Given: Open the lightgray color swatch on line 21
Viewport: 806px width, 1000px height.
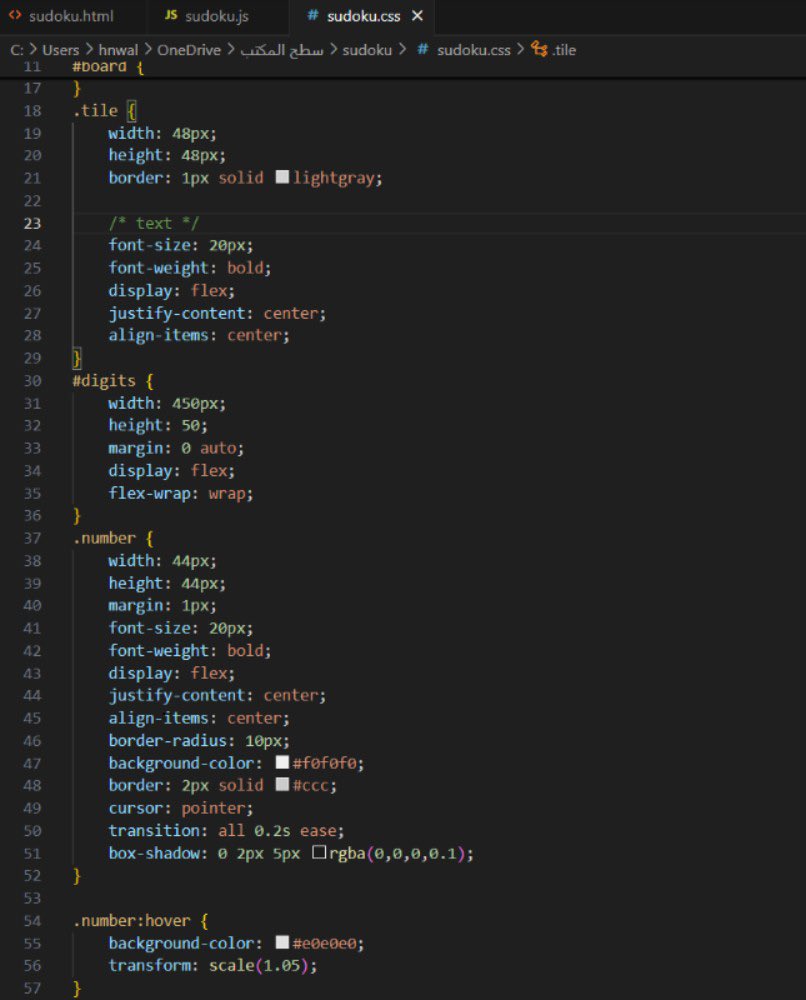Looking at the screenshot, I should (x=282, y=177).
